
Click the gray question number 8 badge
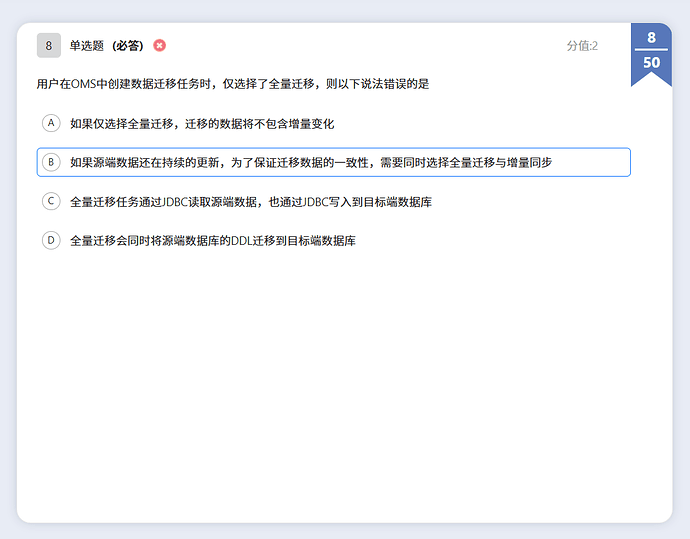pos(48,45)
